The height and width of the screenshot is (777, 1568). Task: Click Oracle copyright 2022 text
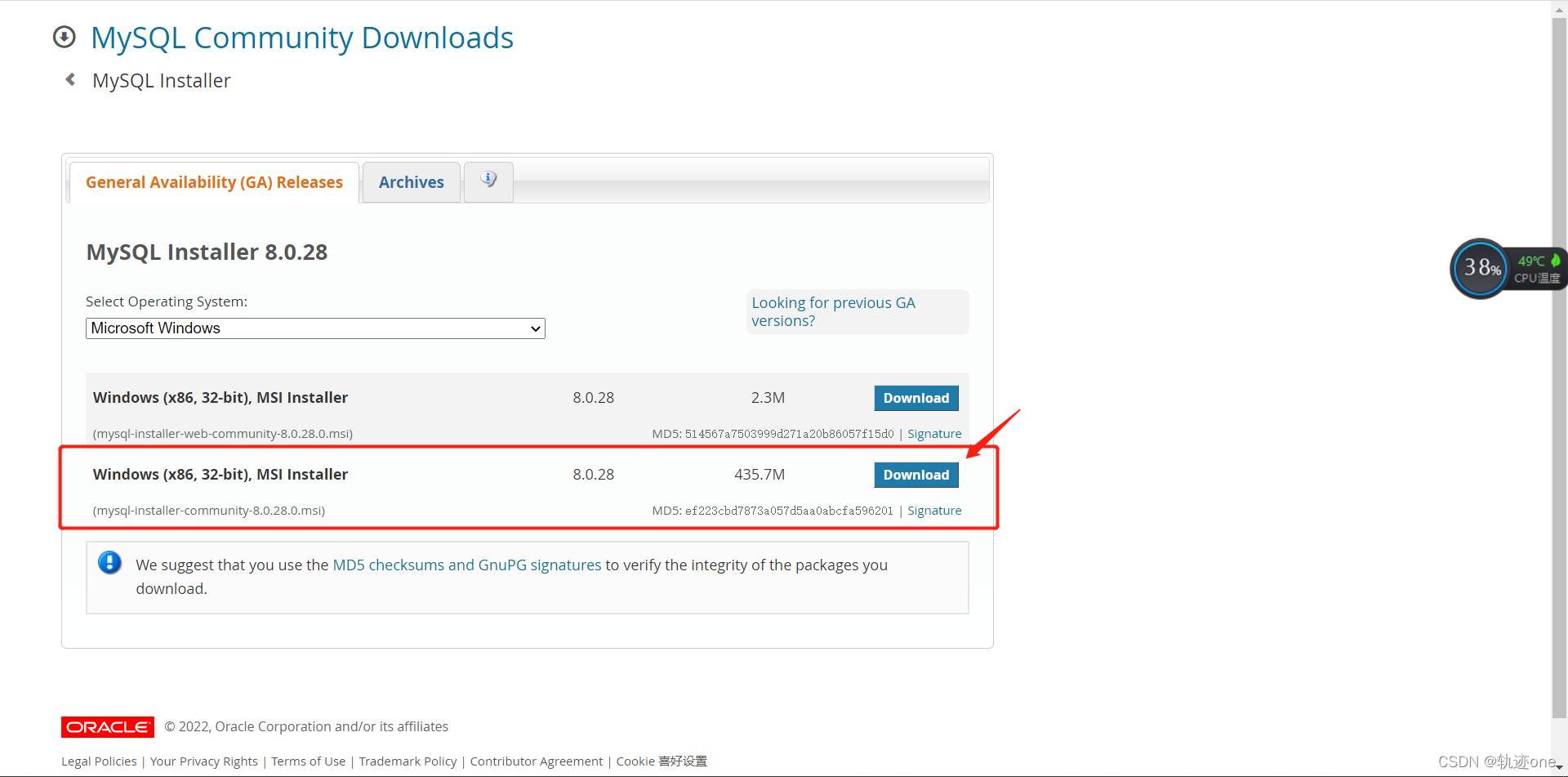point(306,726)
